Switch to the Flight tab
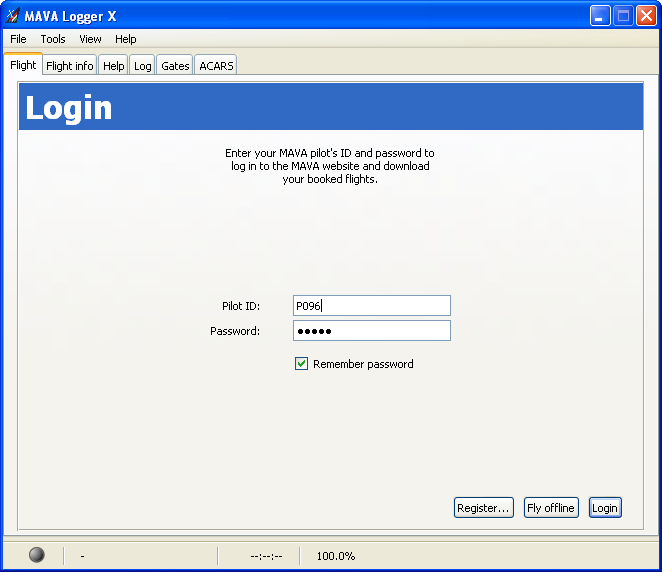This screenshot has width=662, height=572. point(23,65)
